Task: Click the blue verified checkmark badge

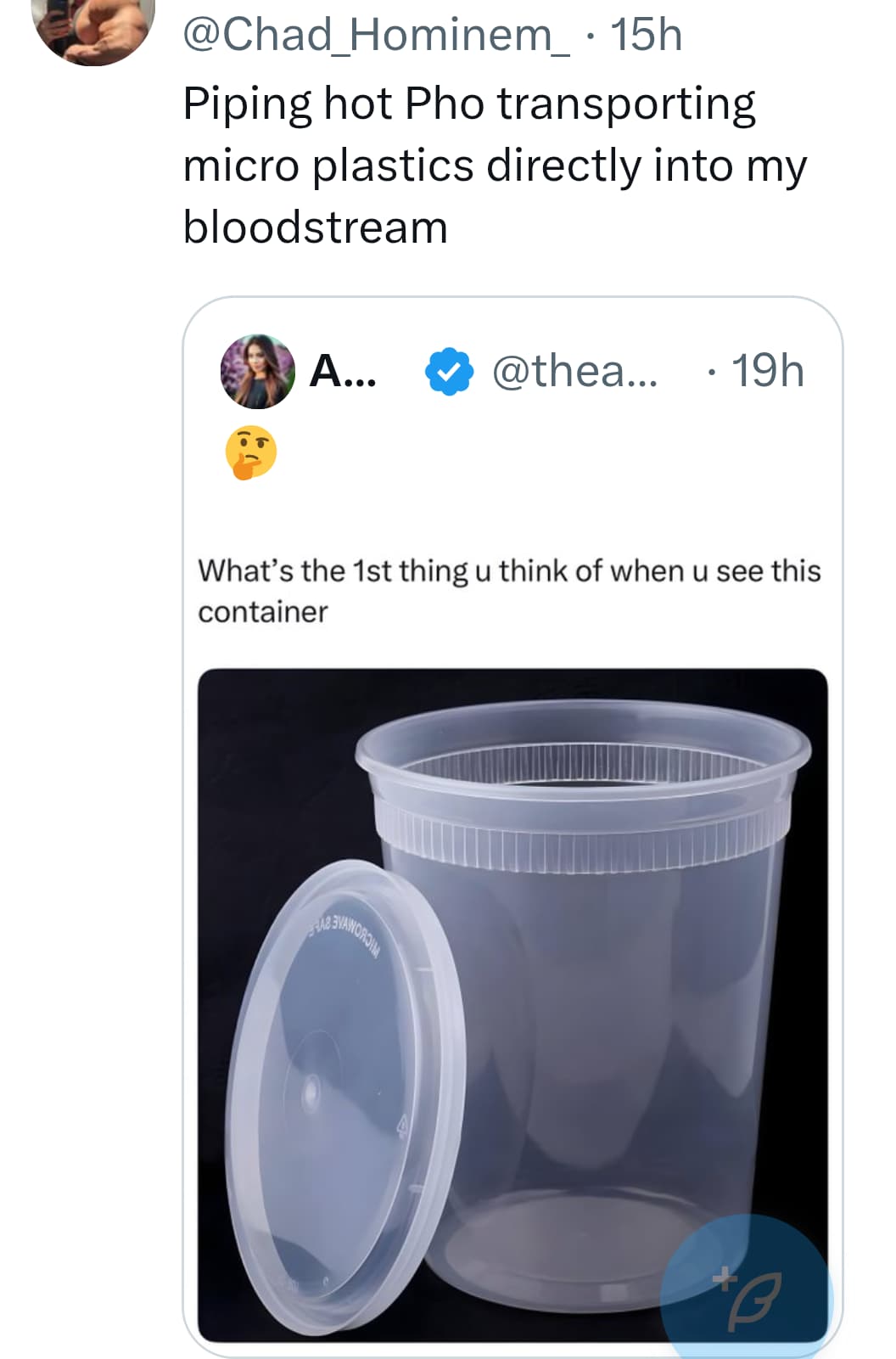Action: tap(448, 372)
